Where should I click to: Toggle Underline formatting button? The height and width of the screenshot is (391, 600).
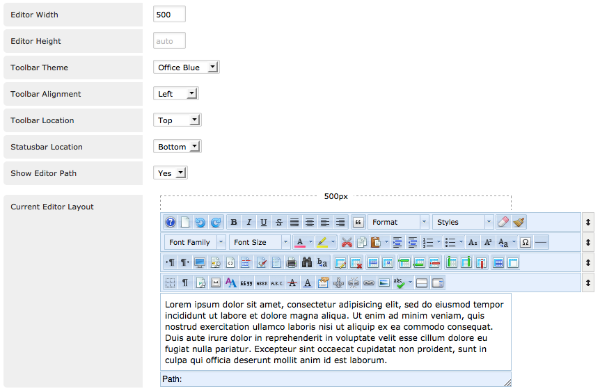pyautogui.click(x=264, y=222)
